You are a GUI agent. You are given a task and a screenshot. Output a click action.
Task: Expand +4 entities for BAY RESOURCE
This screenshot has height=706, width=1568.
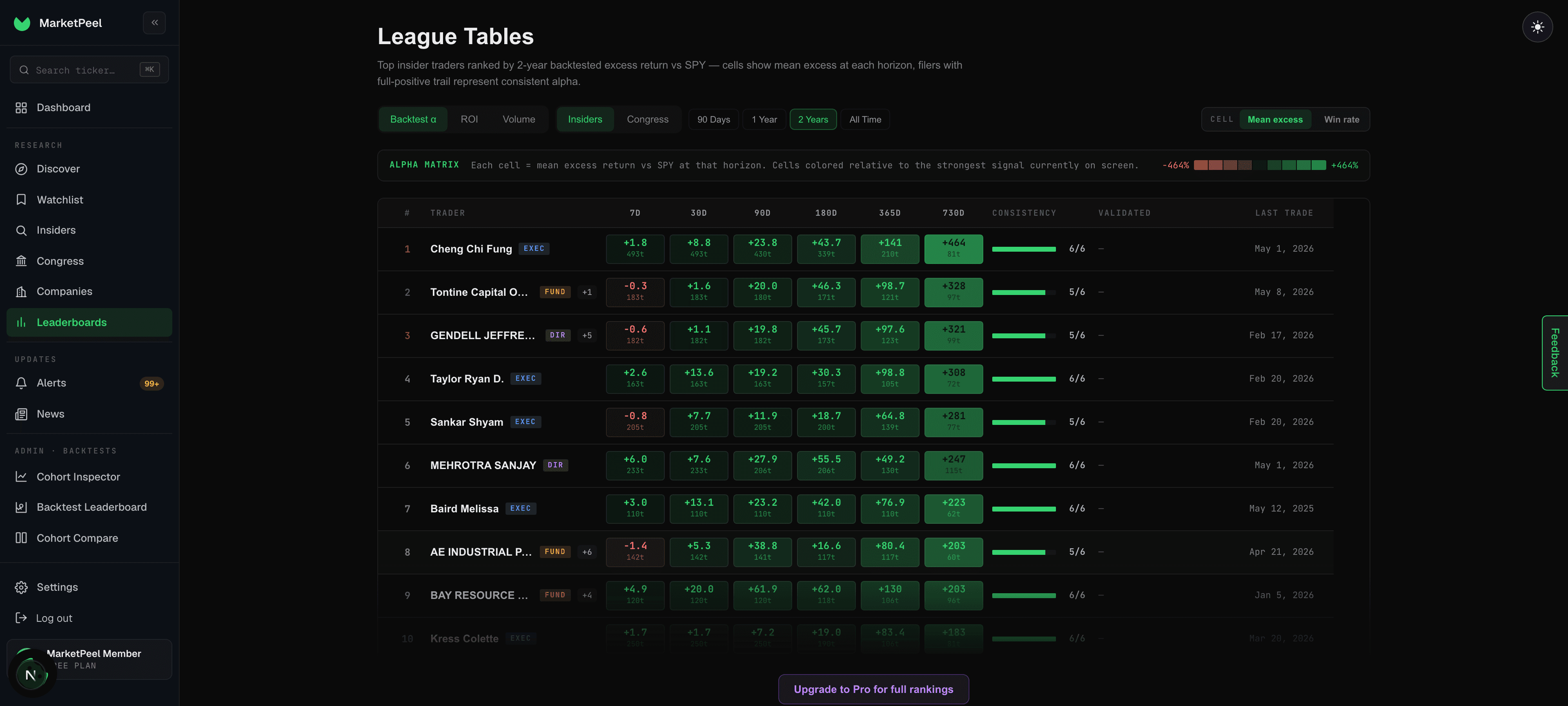point(587,595)
